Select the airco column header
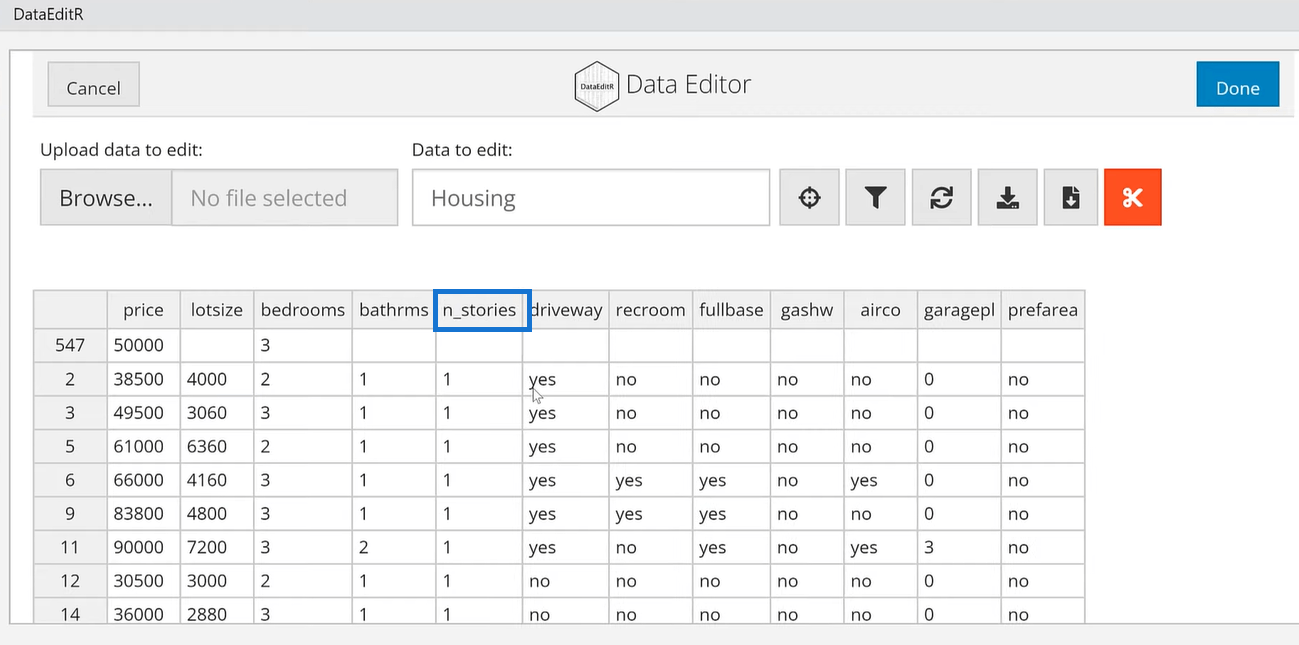1299x645 pixels. tap(880, 309)
